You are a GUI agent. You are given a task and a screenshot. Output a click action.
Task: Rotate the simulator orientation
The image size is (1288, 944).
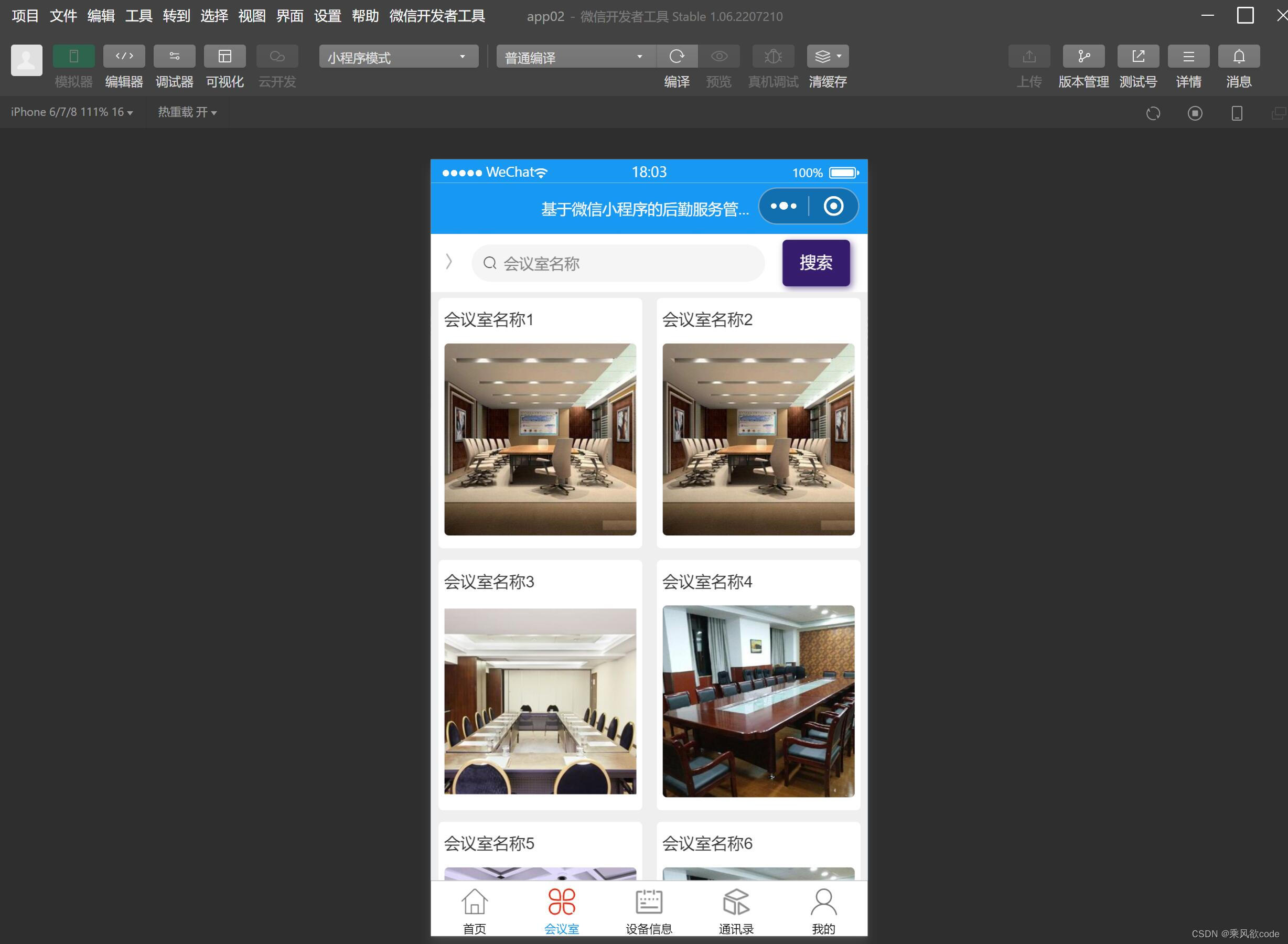(1236, 113)
